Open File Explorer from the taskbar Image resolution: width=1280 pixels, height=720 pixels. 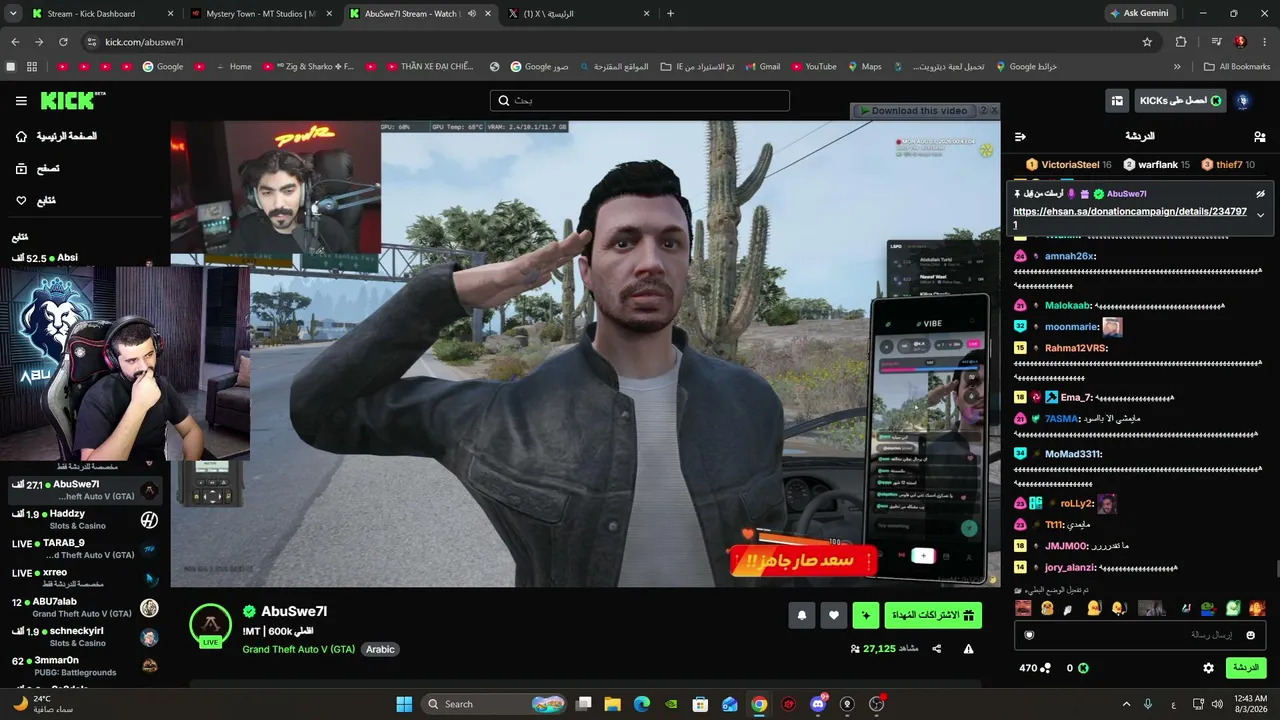coord(612,704)
